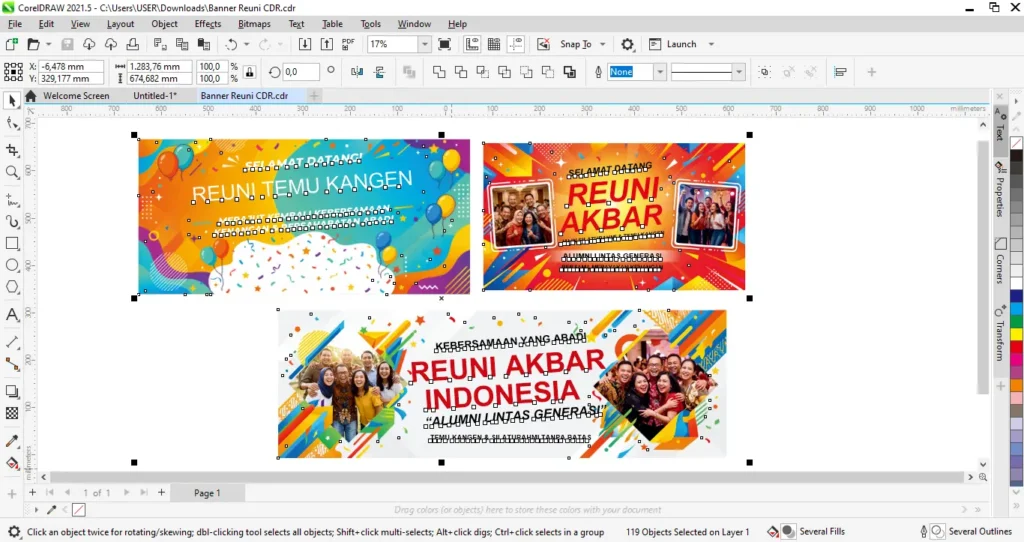The width and height of the screenshot is (1024, 542).
Task: Expand the Snap To dropdown
Action: [603, 44]
